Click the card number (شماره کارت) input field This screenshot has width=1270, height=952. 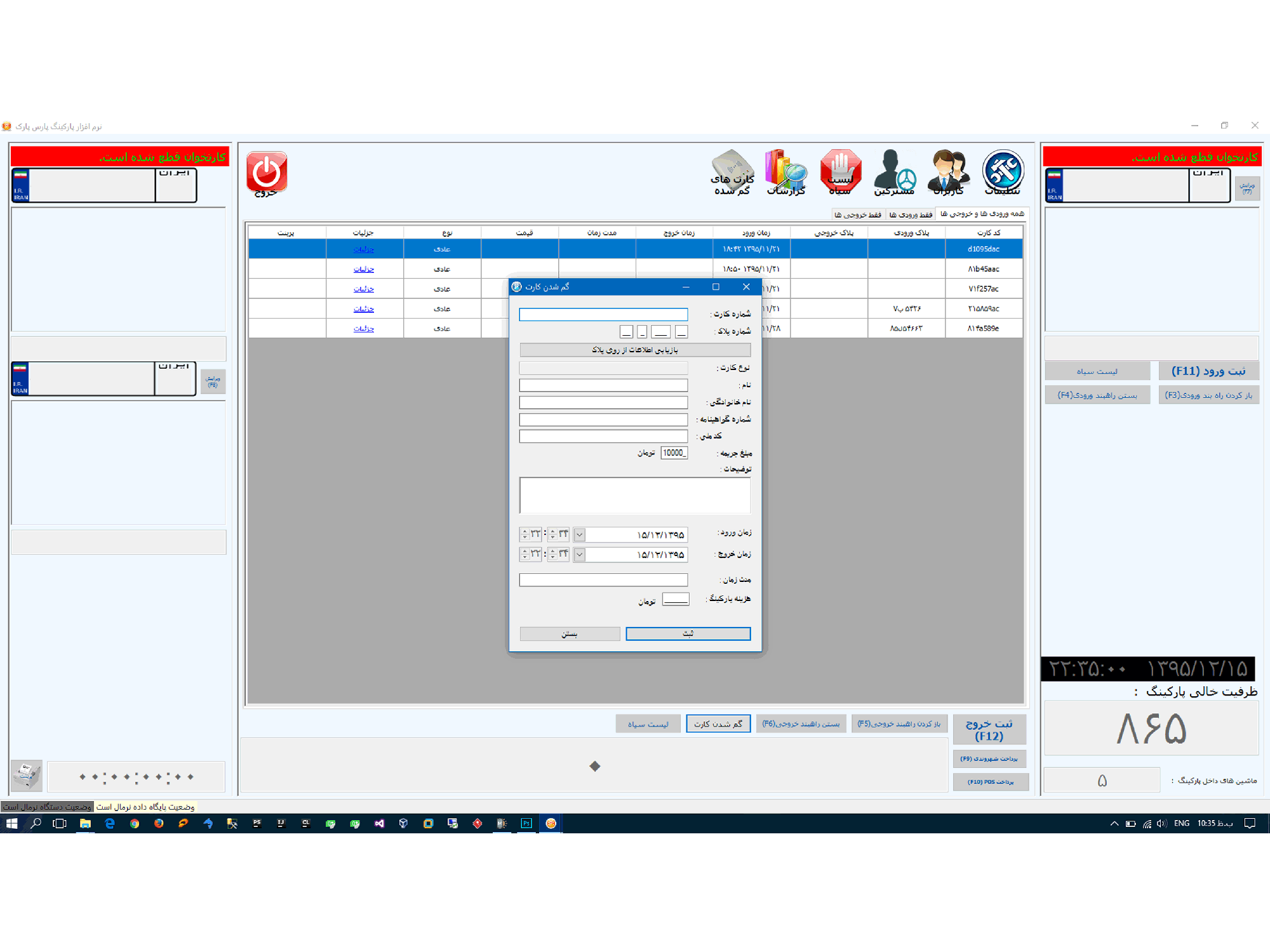603,314
